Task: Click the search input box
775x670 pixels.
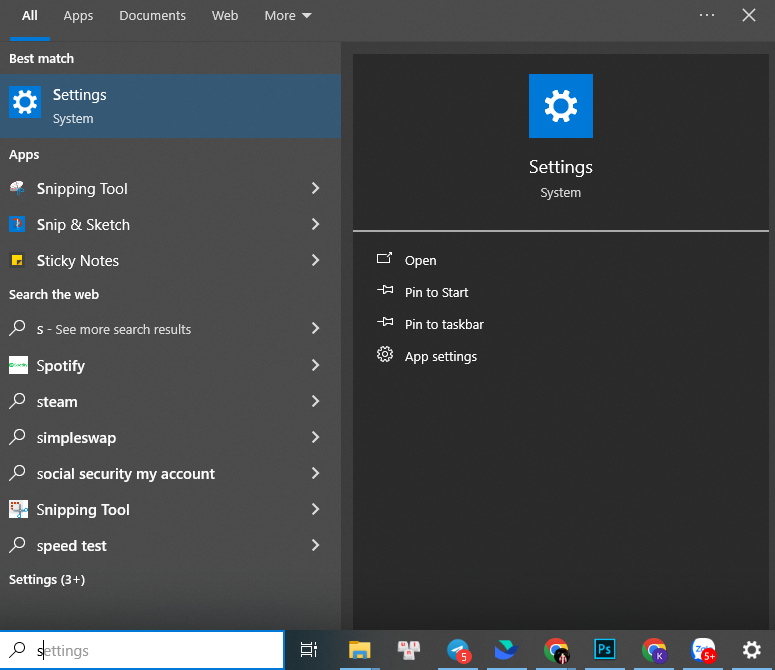Action: point(160,651)
